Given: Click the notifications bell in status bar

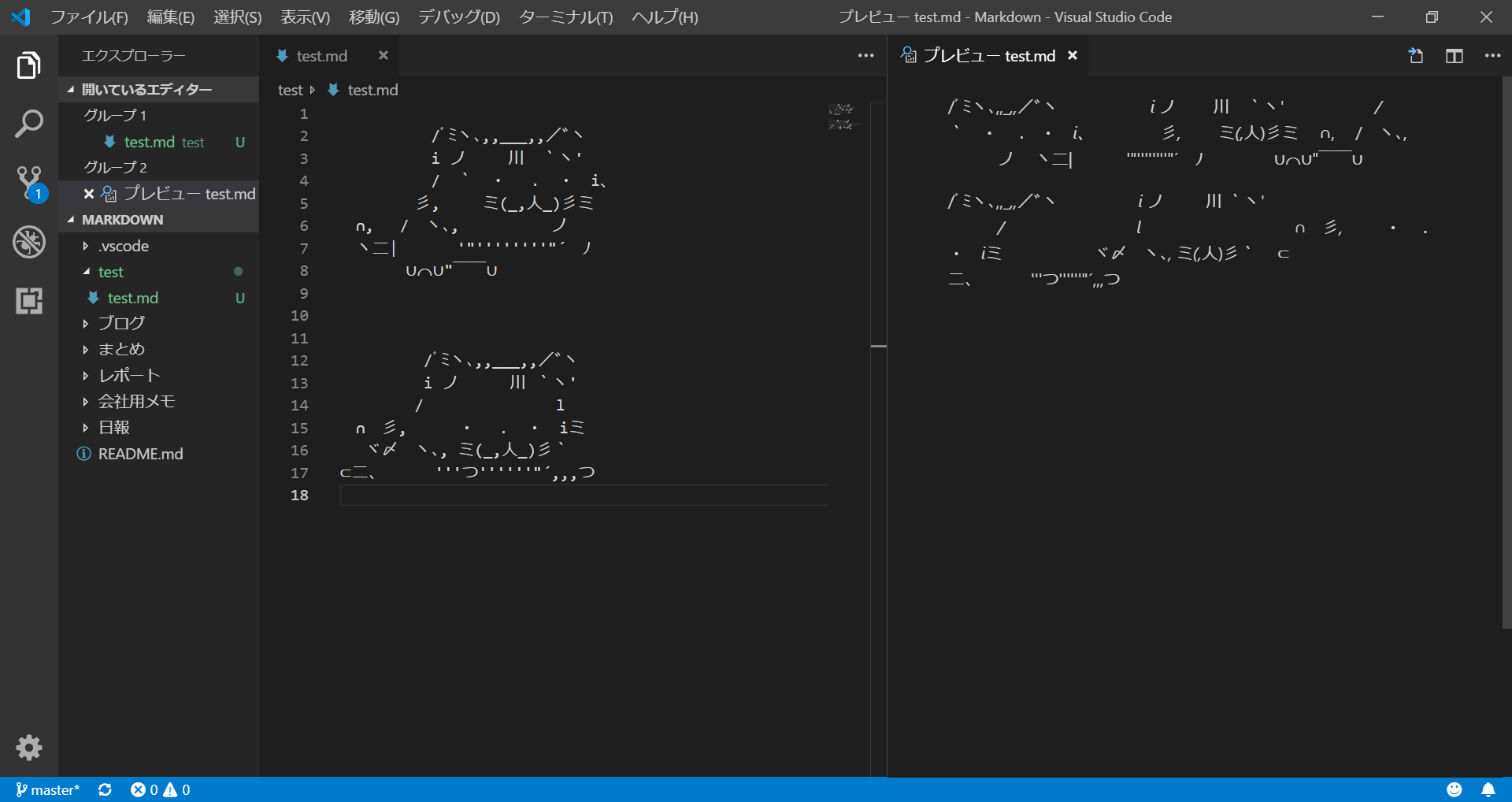Looking at the screenshot, I should tap(1488, 789).
